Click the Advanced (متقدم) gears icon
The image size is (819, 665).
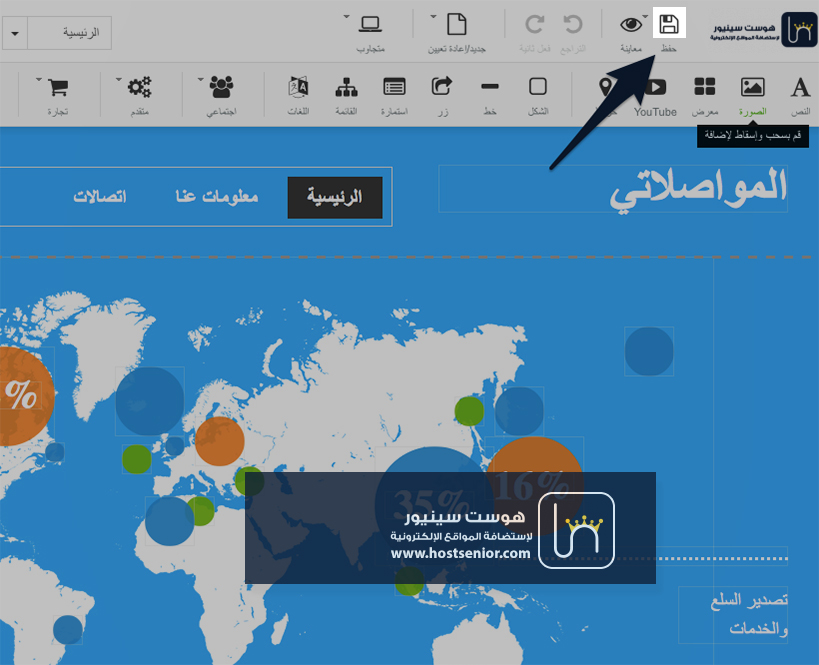[x=139, y=87]
